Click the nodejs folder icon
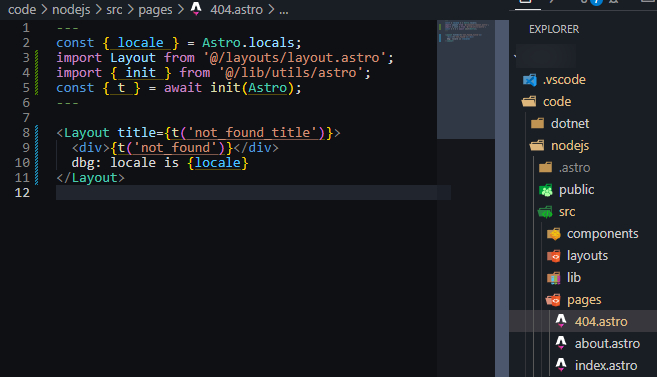 coord(537,146)
